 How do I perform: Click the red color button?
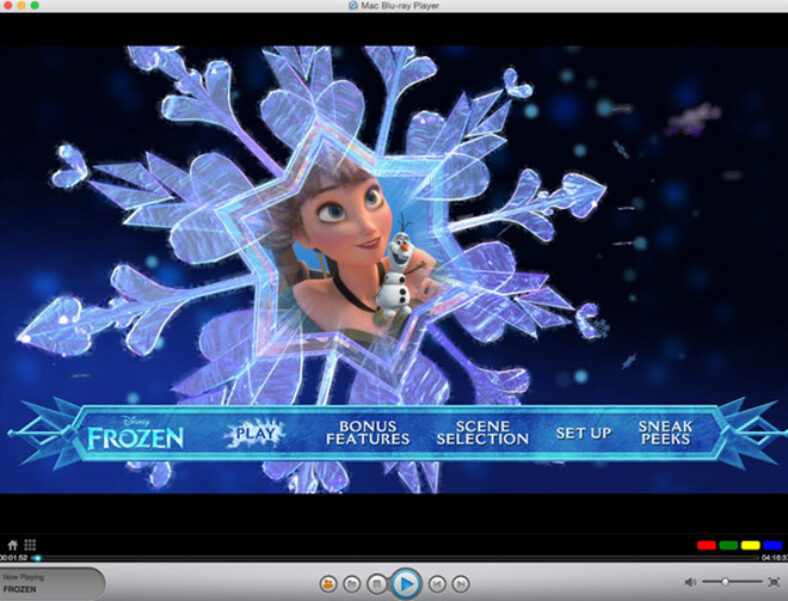pos(707,546)
